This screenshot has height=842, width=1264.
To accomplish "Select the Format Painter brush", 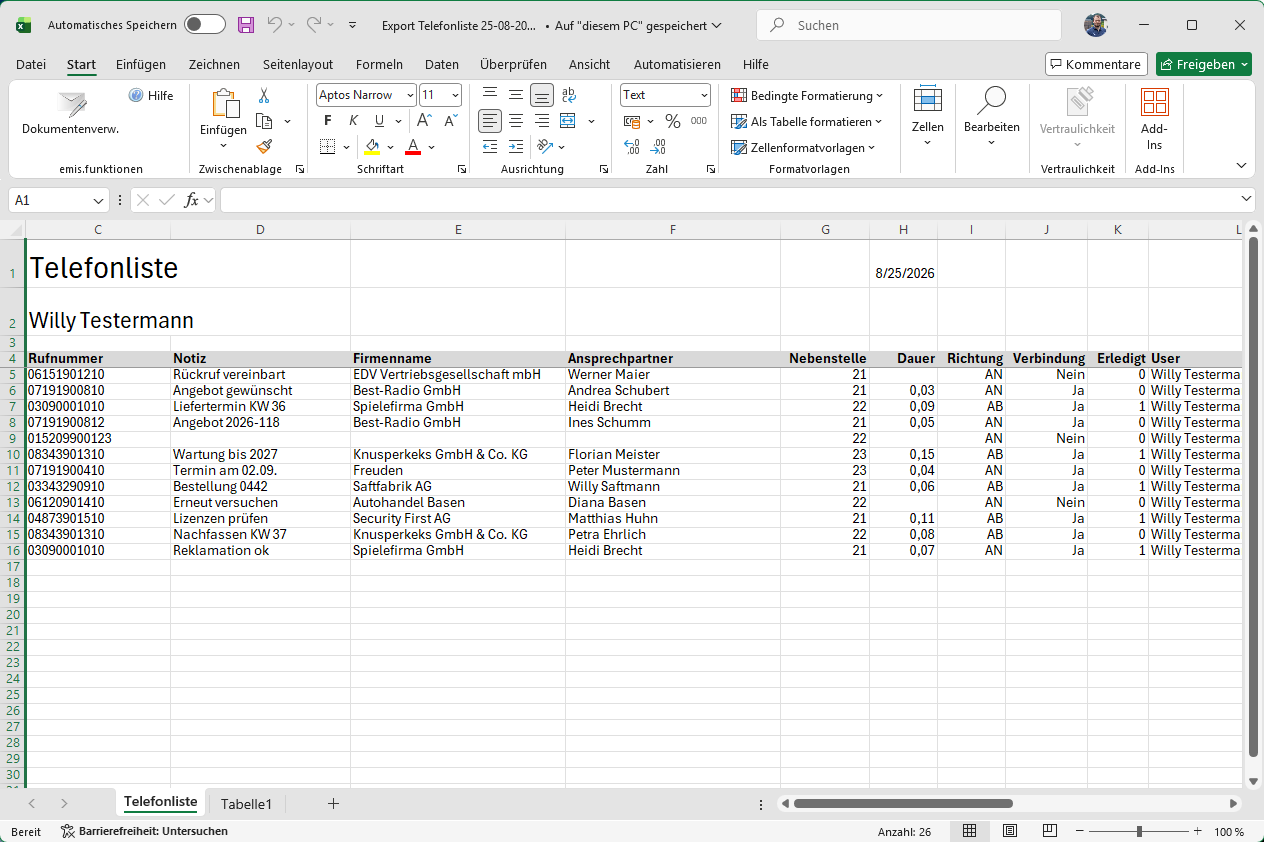I will click(264, 146).
